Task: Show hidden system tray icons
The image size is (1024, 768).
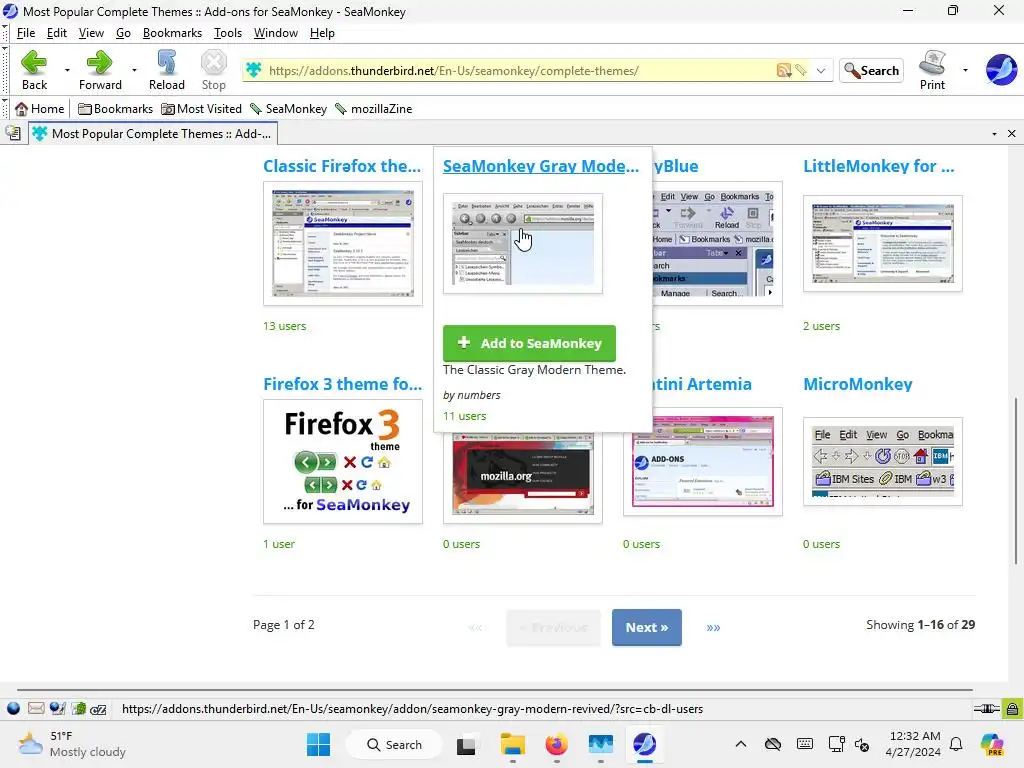Action: coord(741,744)
